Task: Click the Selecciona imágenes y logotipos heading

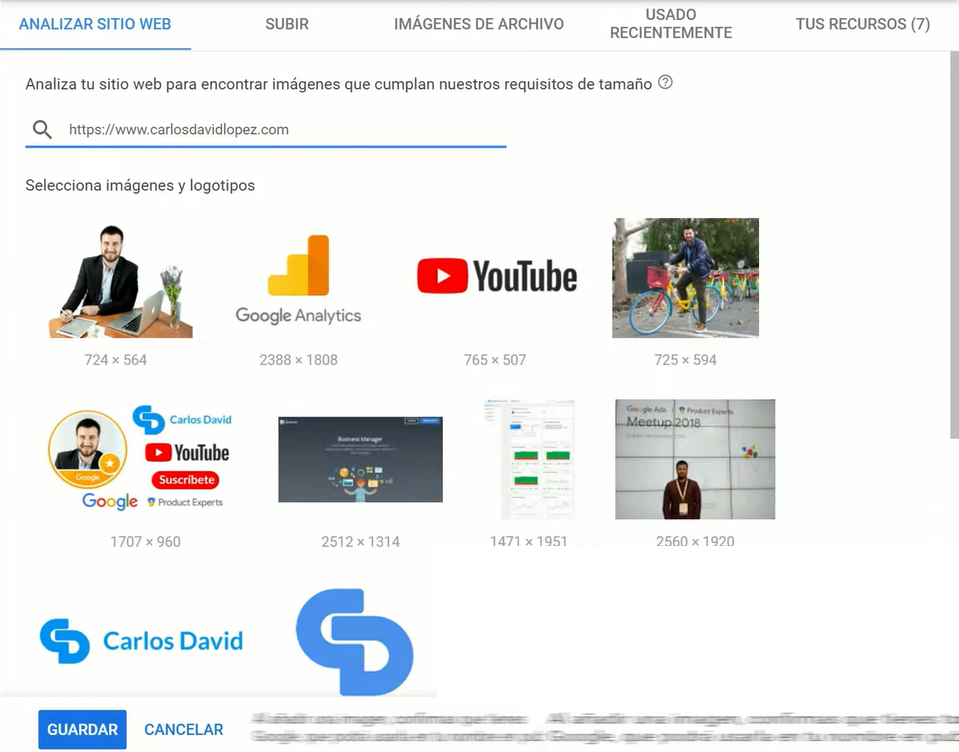Action: point(140,185)
